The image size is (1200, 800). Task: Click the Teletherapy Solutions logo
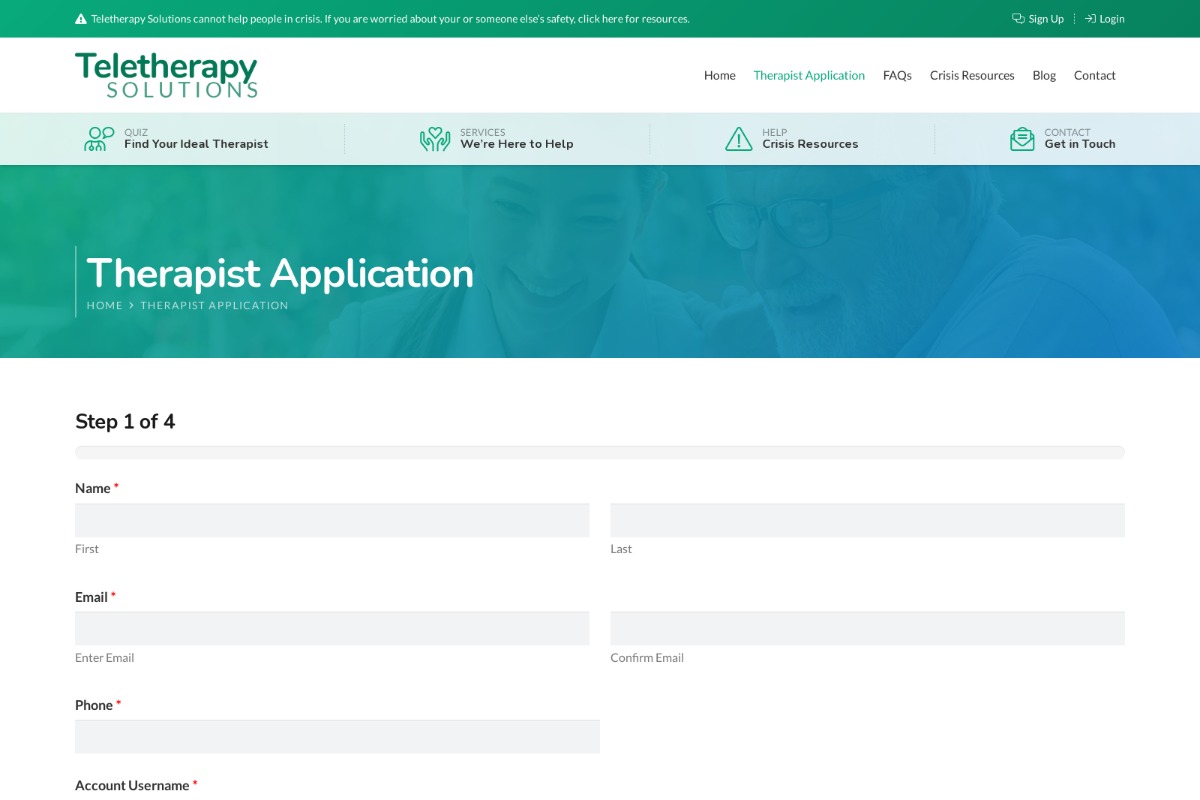tap(166, 75)
